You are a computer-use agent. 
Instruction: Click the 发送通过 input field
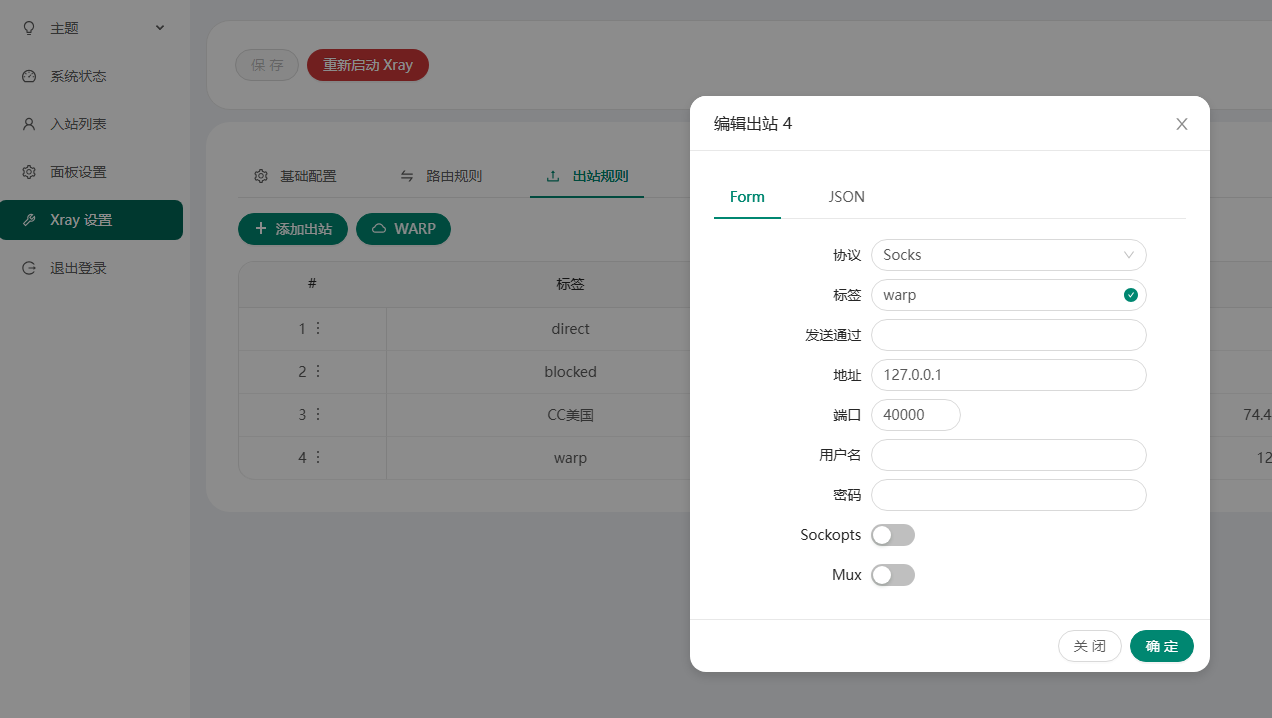click(1009, 335)
